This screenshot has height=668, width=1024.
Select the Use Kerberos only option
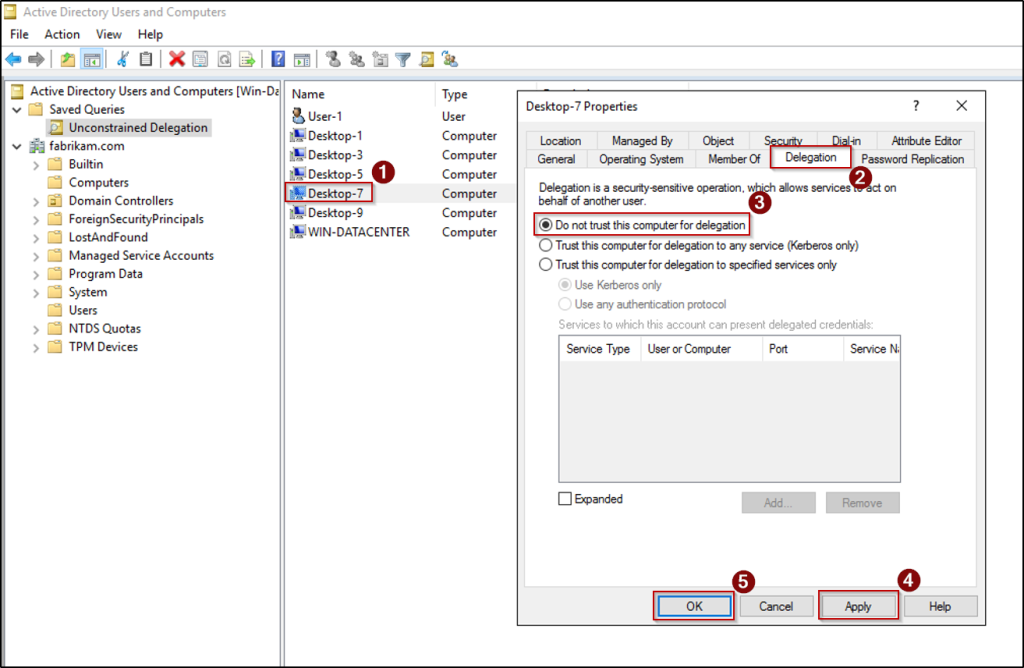pyautogui.click(x=563, y=285)
